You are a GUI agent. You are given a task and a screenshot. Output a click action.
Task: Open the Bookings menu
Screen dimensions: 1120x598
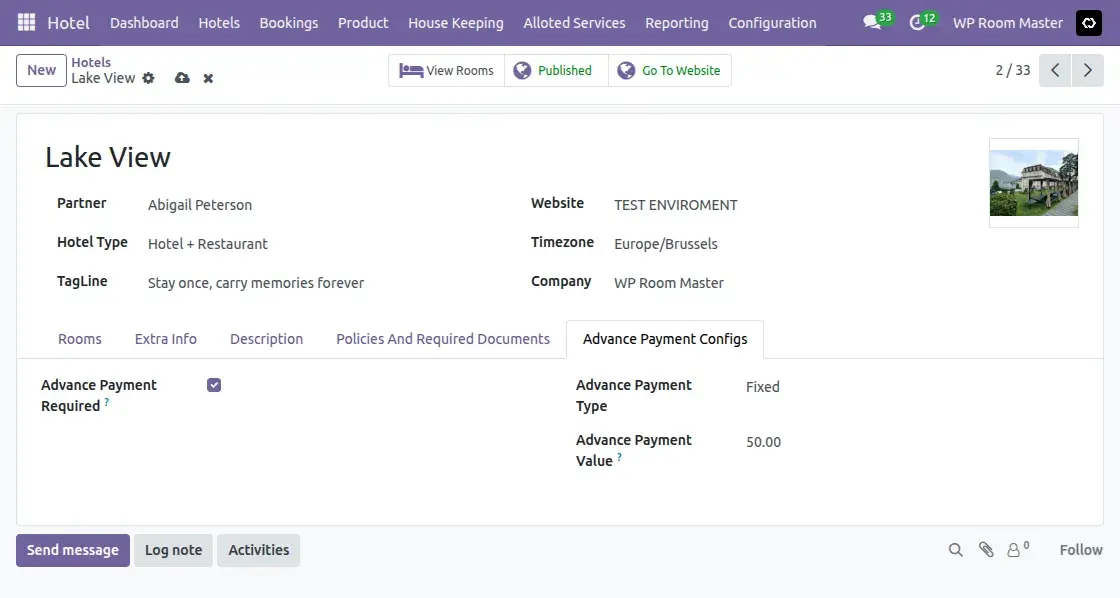tap(288, 22)
